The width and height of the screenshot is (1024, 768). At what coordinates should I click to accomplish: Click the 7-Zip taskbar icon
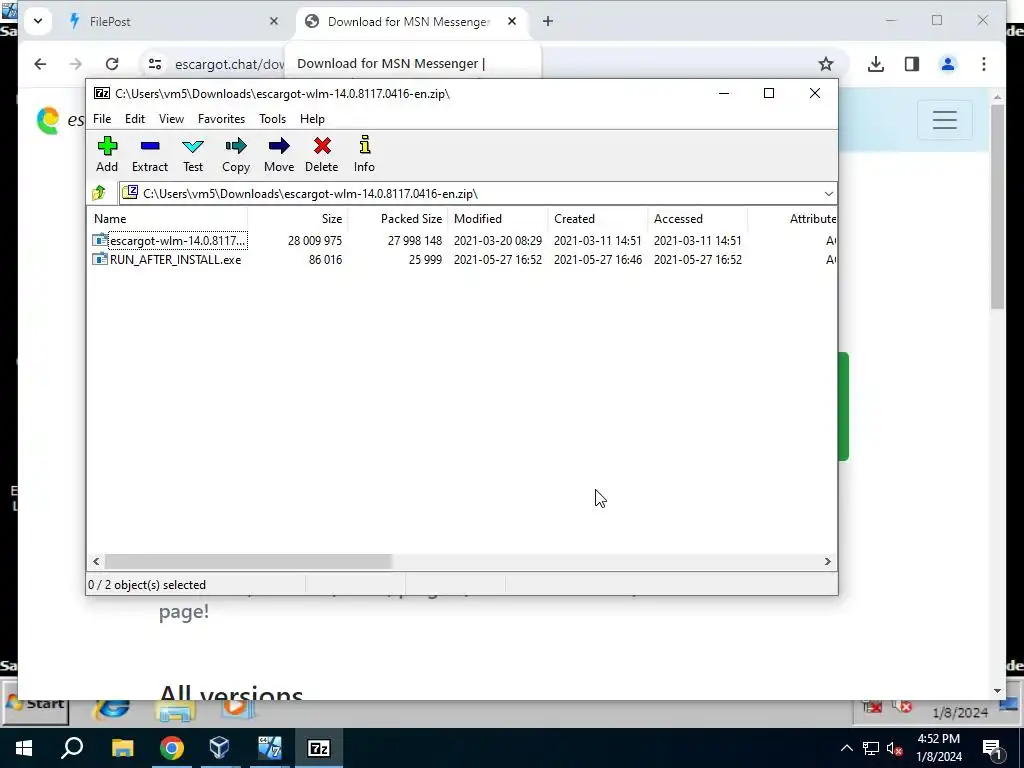click(x=319, y=748)
